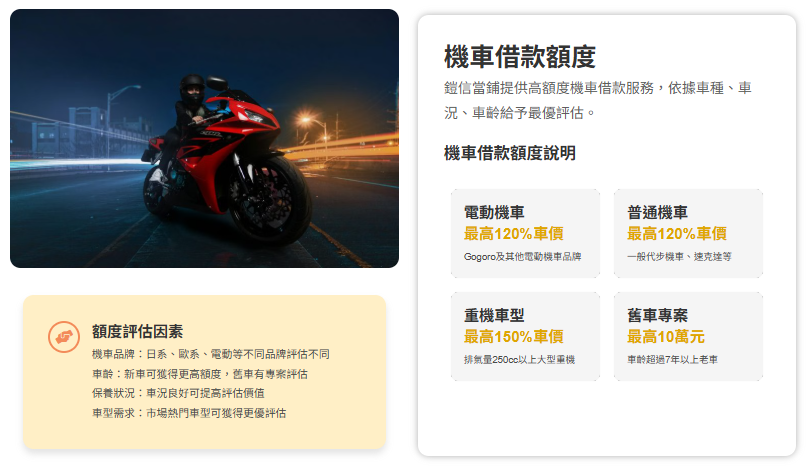Click the 機車品牌 evaluation factor line
Viewport: 809px width, 468px height.
point(211,354)
